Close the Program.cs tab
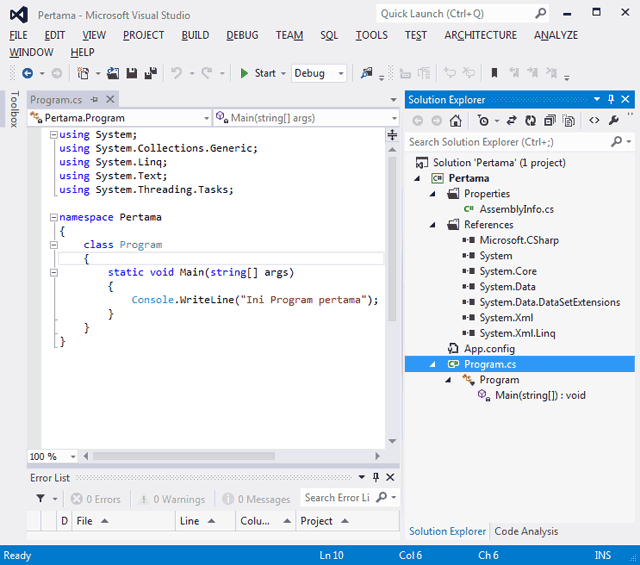This screenshot has width=640, height=565. [x=110, y=99]
